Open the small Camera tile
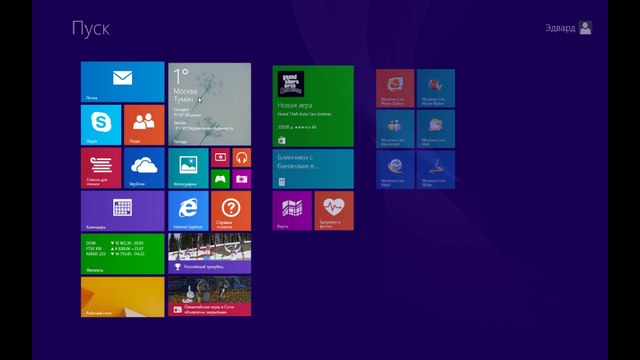 point(242,179)
